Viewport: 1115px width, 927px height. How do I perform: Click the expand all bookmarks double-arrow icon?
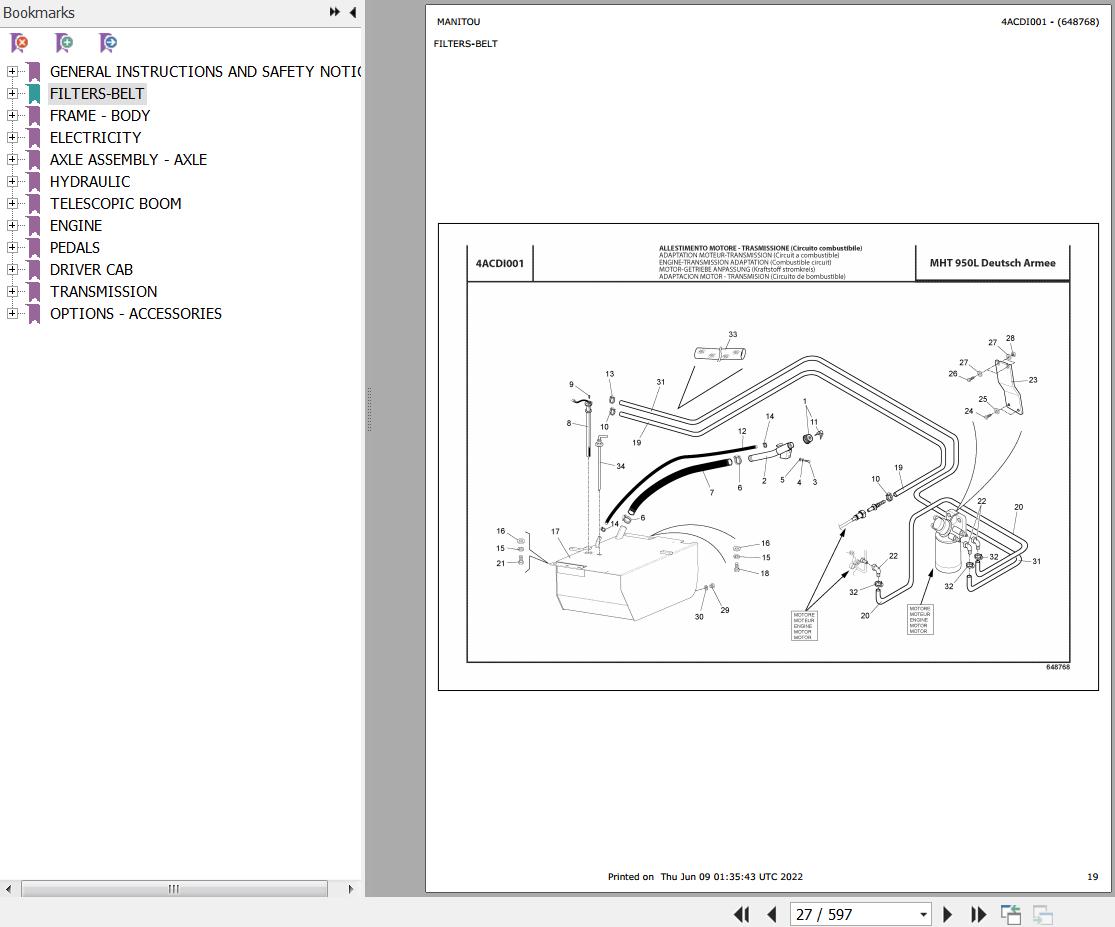334,12
